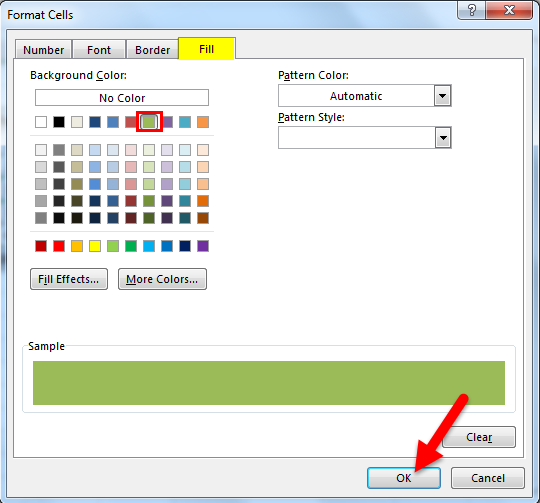540x503 pixels.
Task: Choose the standard purple swatch
Action: tap(203, 246)
